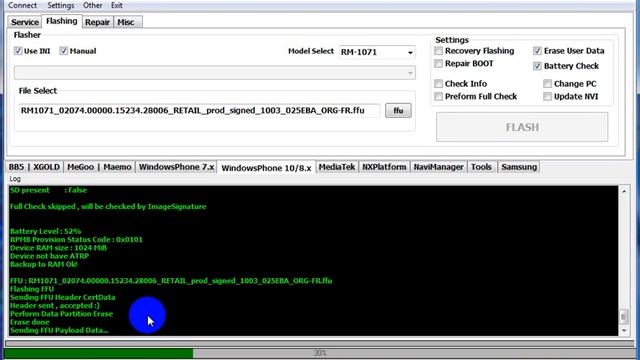Click the log scrollbar up arrow
The width and height of the screenshot is (640, 360).
pyautogui.click(x=624, y=191)
